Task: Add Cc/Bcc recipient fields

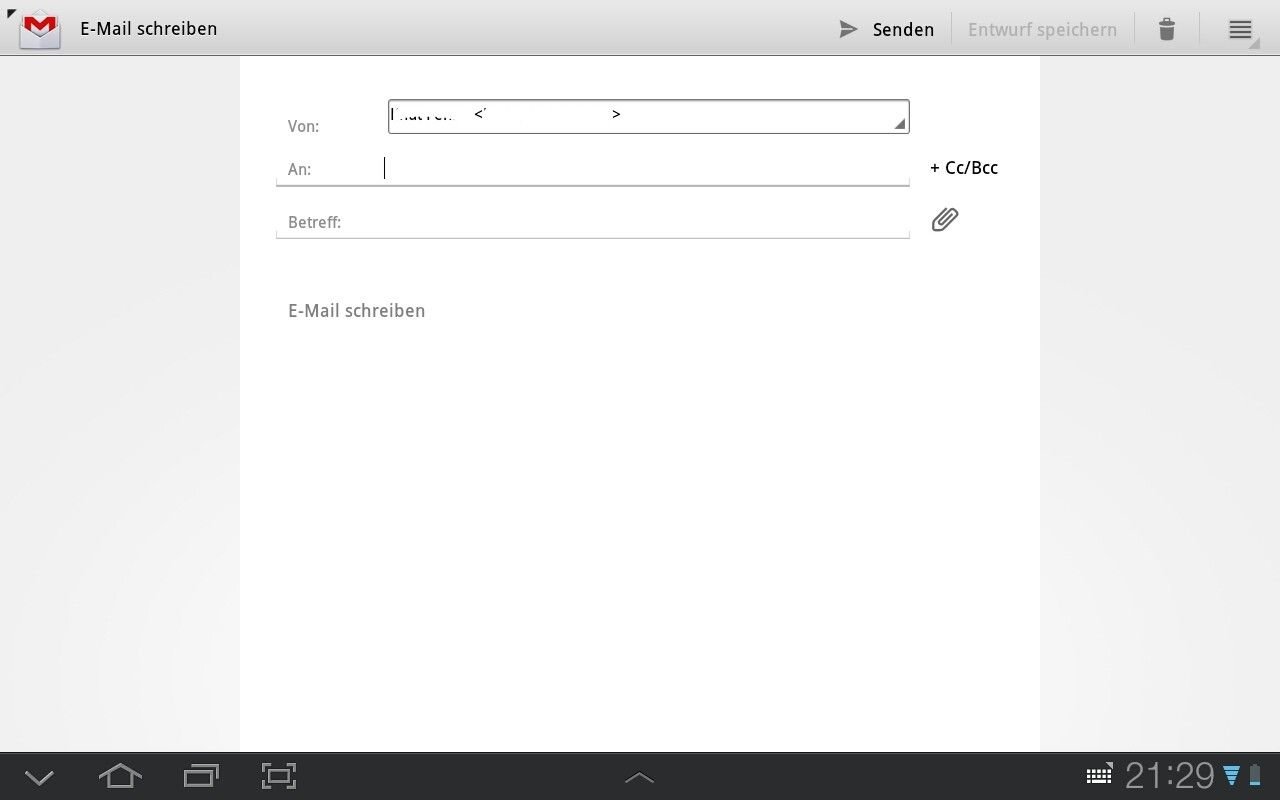Action: tap(964, 168)
